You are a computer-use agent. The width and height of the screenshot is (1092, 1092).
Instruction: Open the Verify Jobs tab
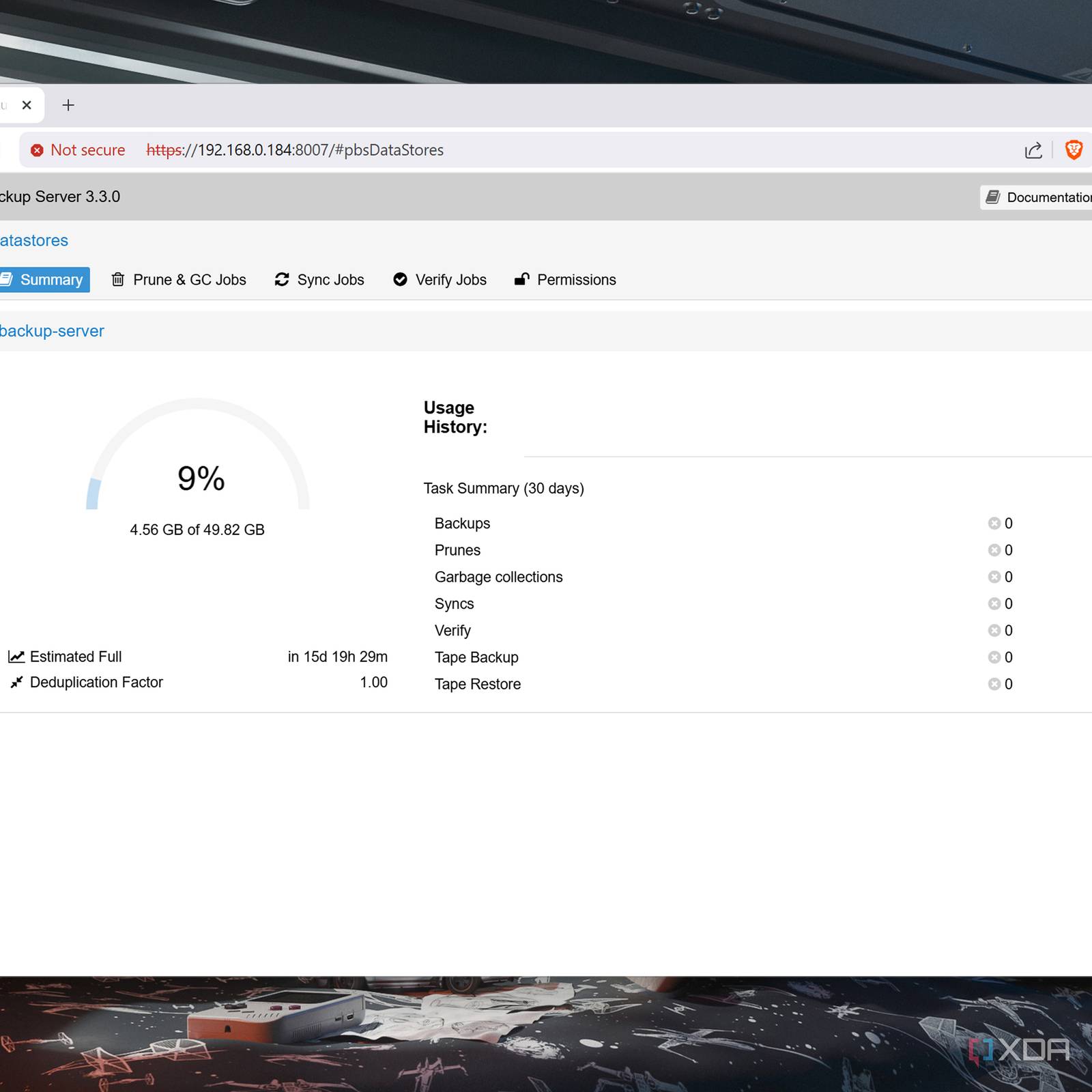point(440,280)
